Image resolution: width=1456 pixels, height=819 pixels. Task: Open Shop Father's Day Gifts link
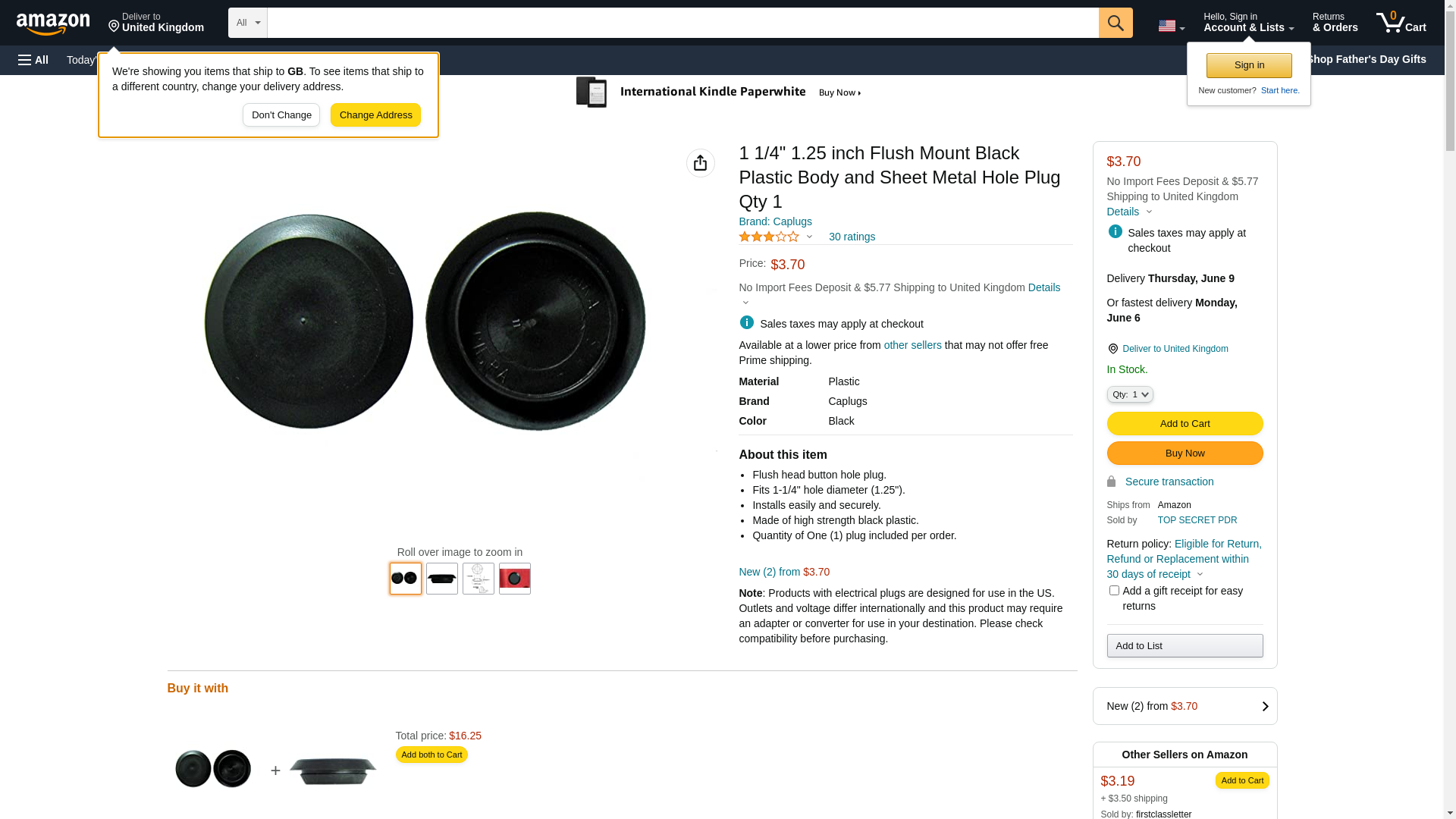coord(1366,59)
